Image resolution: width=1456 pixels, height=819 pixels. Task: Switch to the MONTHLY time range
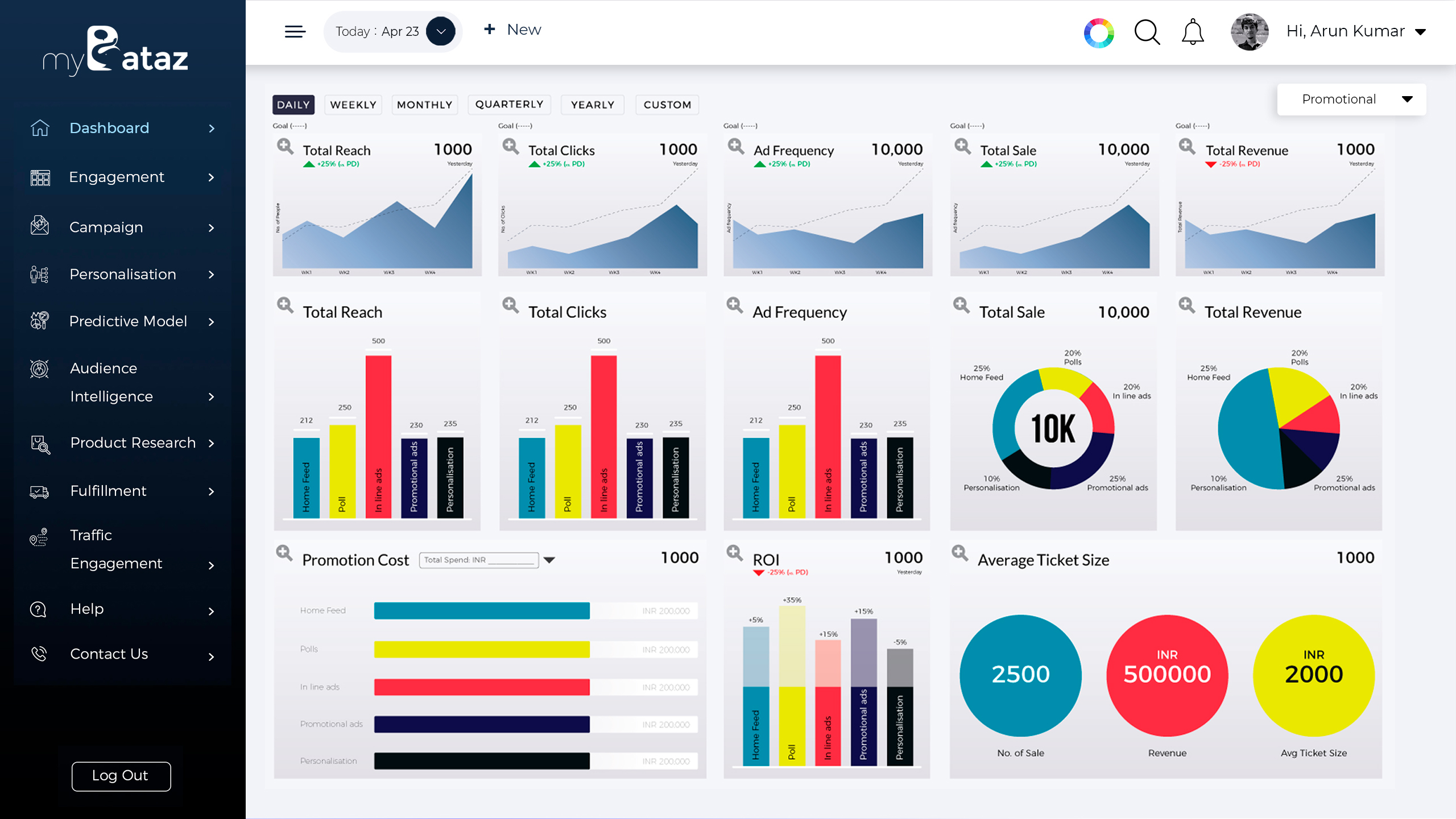click(x=424, y=105)
